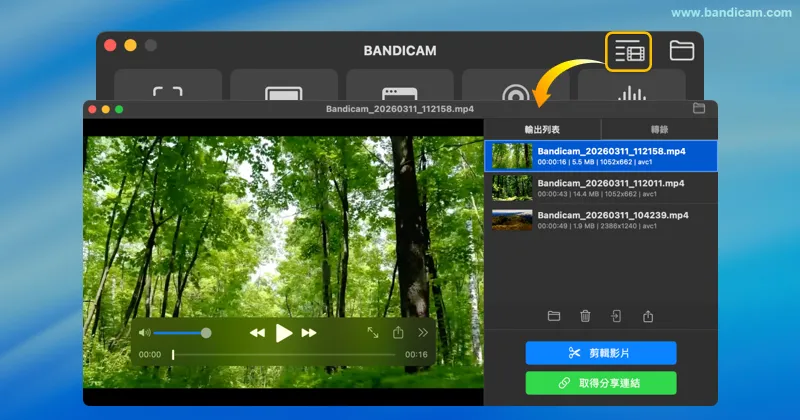Select the window recording mode in BANDICAM window

[399, 85]
